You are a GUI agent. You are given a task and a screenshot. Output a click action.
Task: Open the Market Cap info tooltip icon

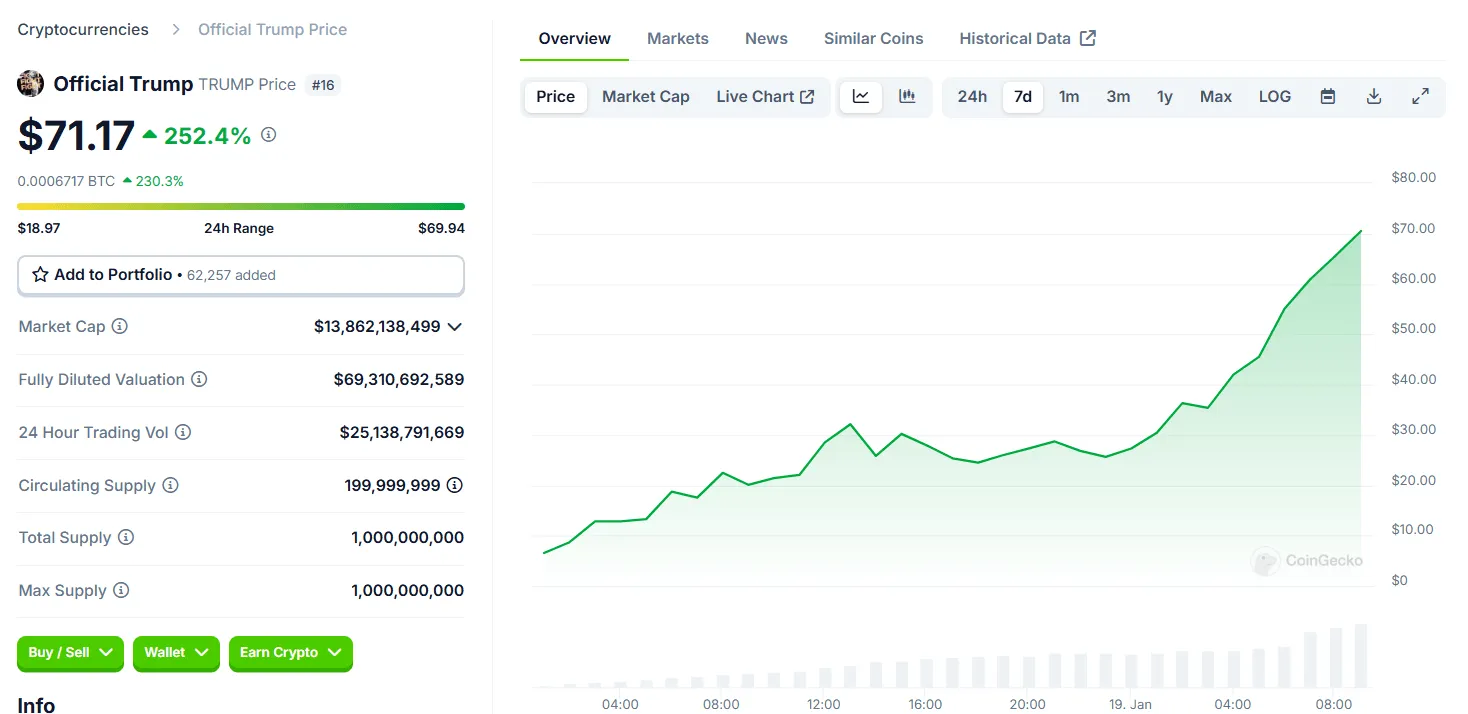(120, 327)
